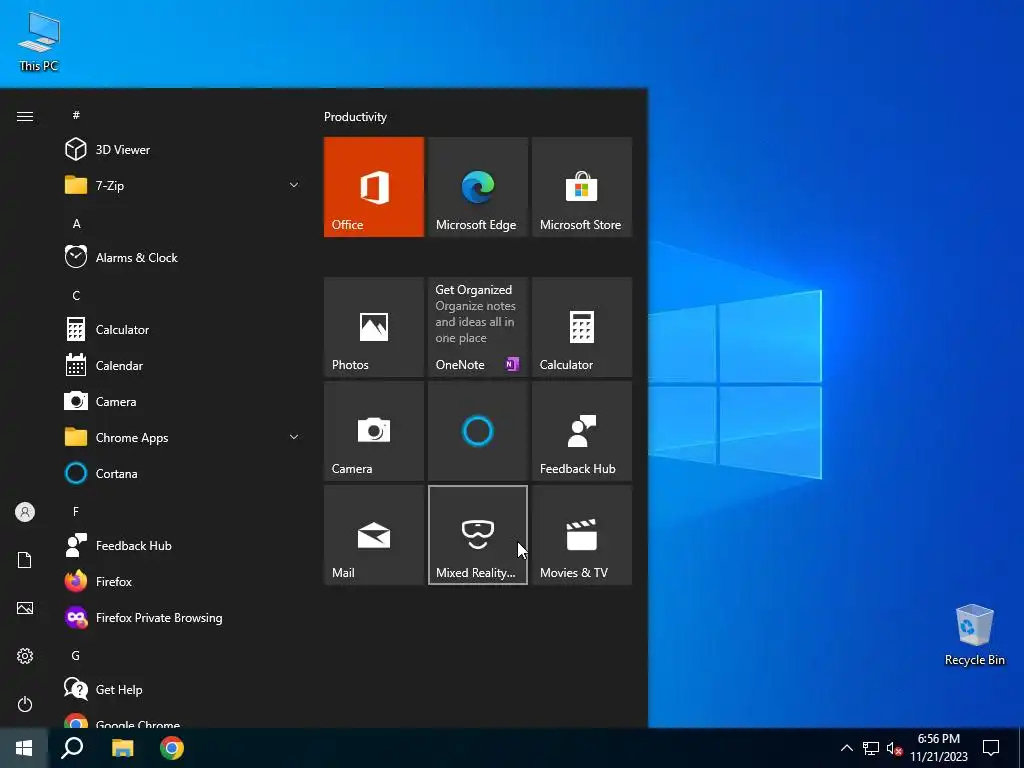Click the clock showing 6:56 PM
Image resolution: width=1024 pixels, height=768 pixels.
[x=938, y=748]
